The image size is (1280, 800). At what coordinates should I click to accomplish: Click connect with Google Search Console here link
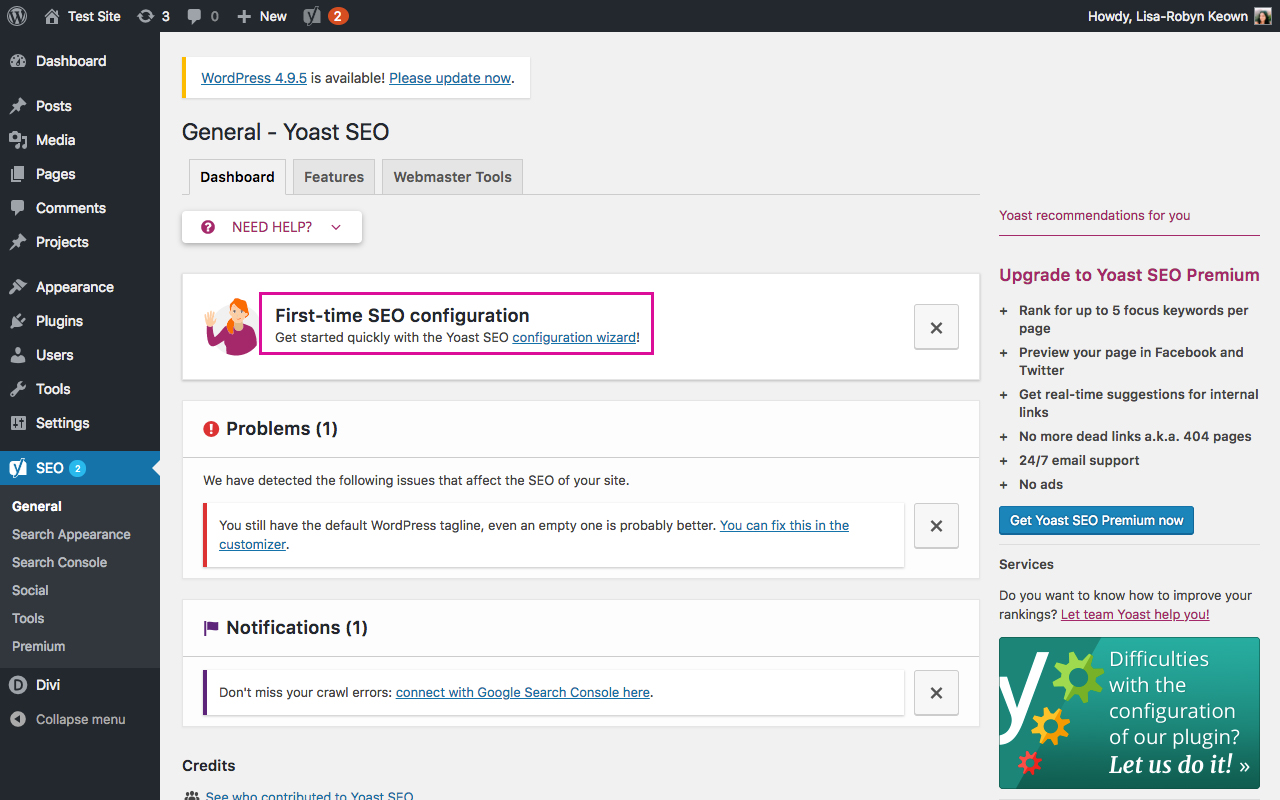[x=523, y=692]
